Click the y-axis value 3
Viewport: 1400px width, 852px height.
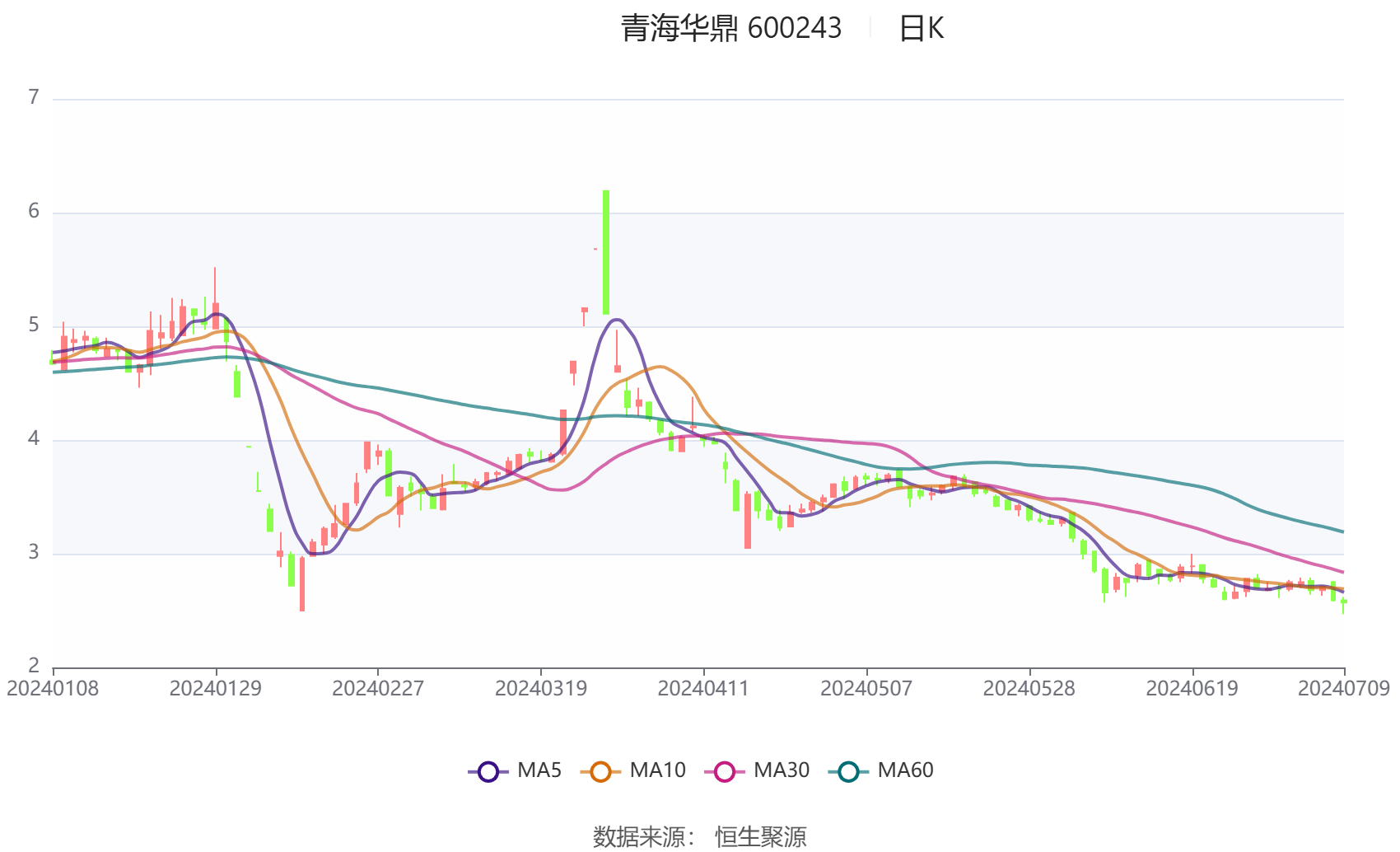(34, 553)
